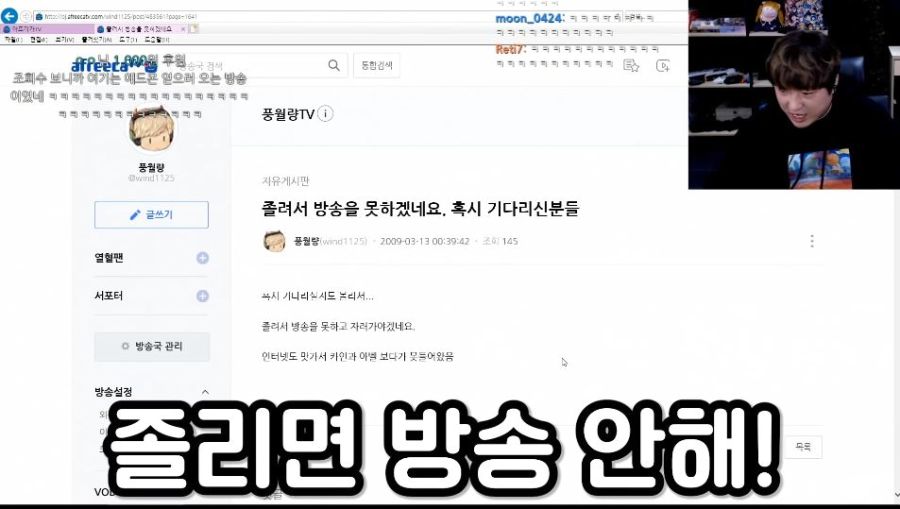Click the magnifier search icon
The height and width of the screenshot is (509, 900).
(x=334, y=65)
